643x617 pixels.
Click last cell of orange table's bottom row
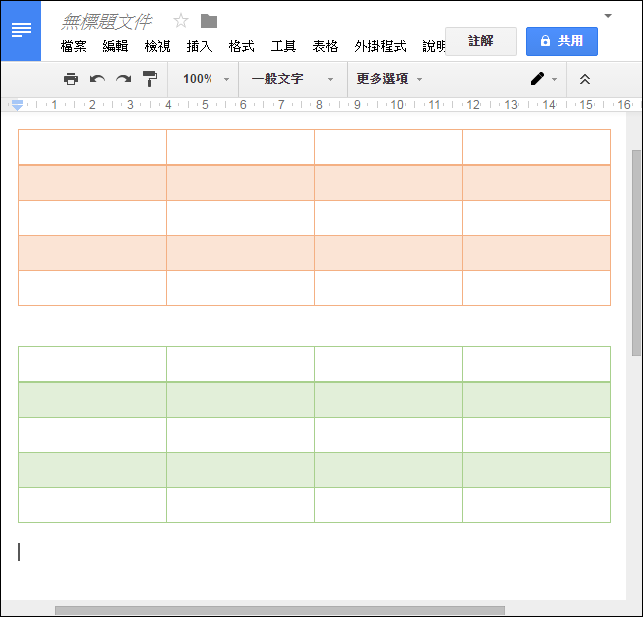pos(536,288)
